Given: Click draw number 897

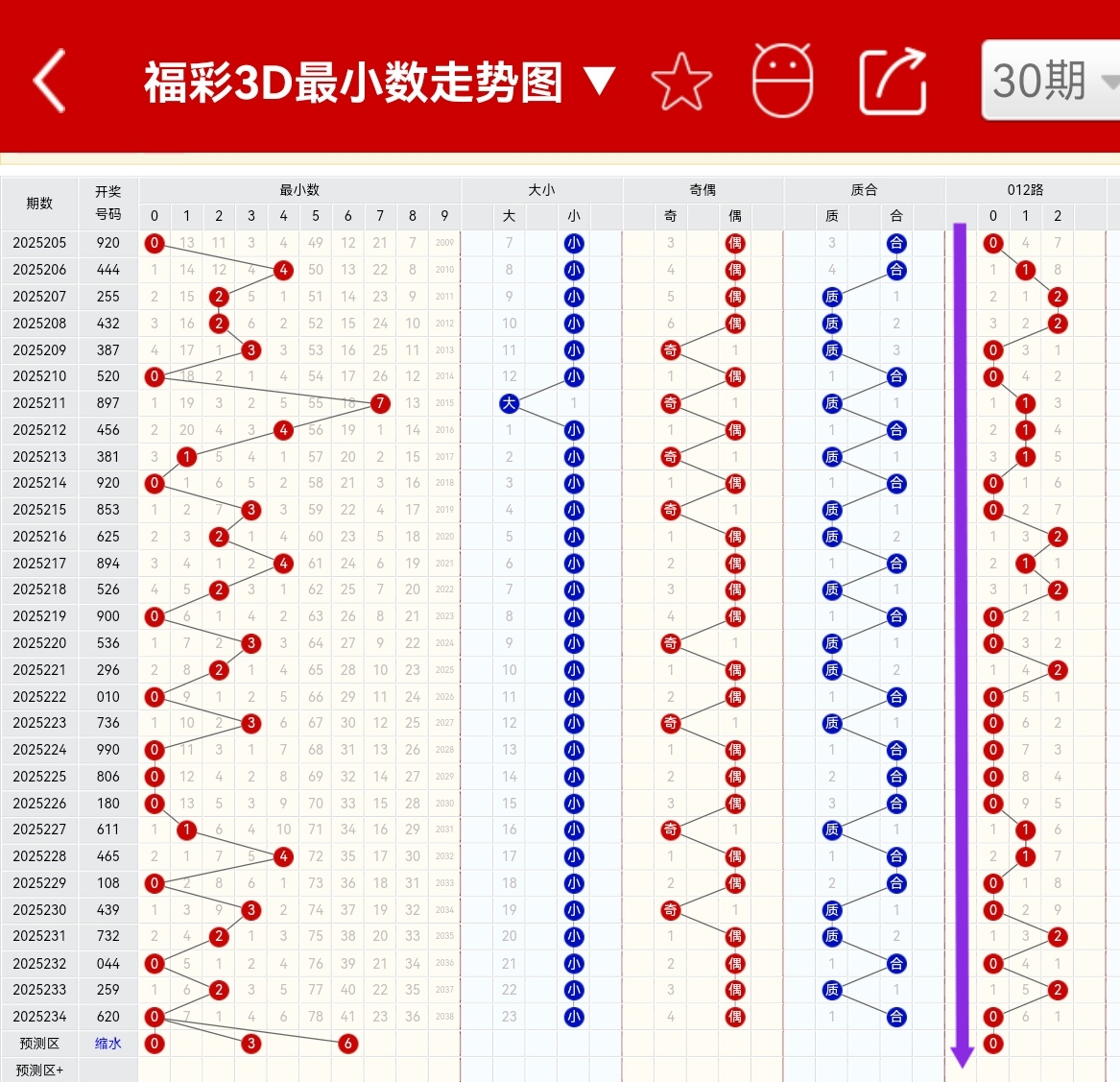Looking at the screenshot, I should (x=107, y=403).
